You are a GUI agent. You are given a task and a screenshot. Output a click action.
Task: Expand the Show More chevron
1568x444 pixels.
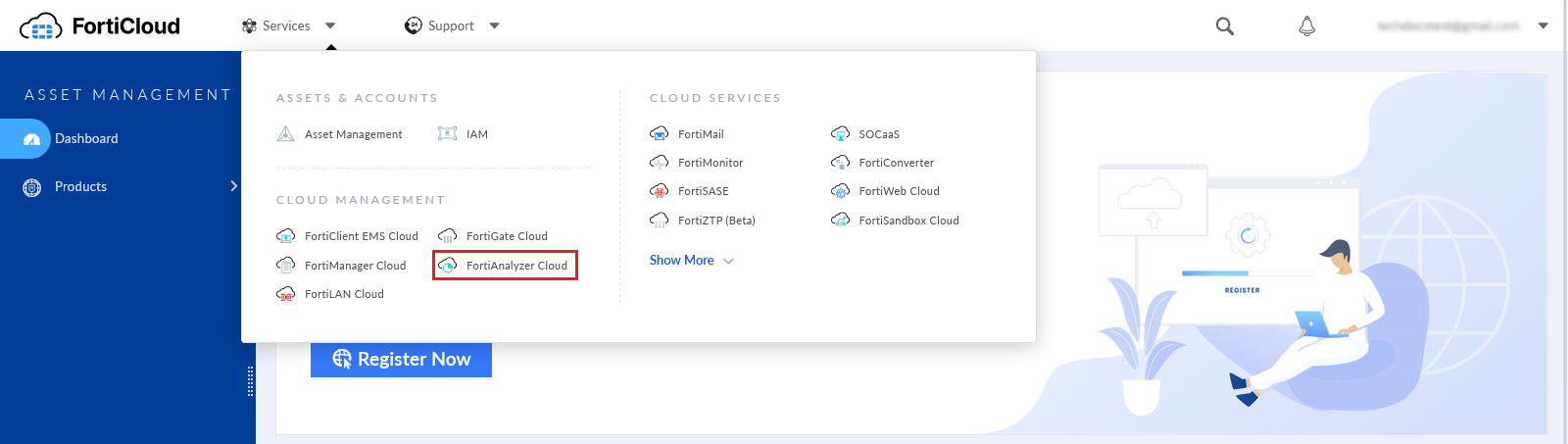728,261
